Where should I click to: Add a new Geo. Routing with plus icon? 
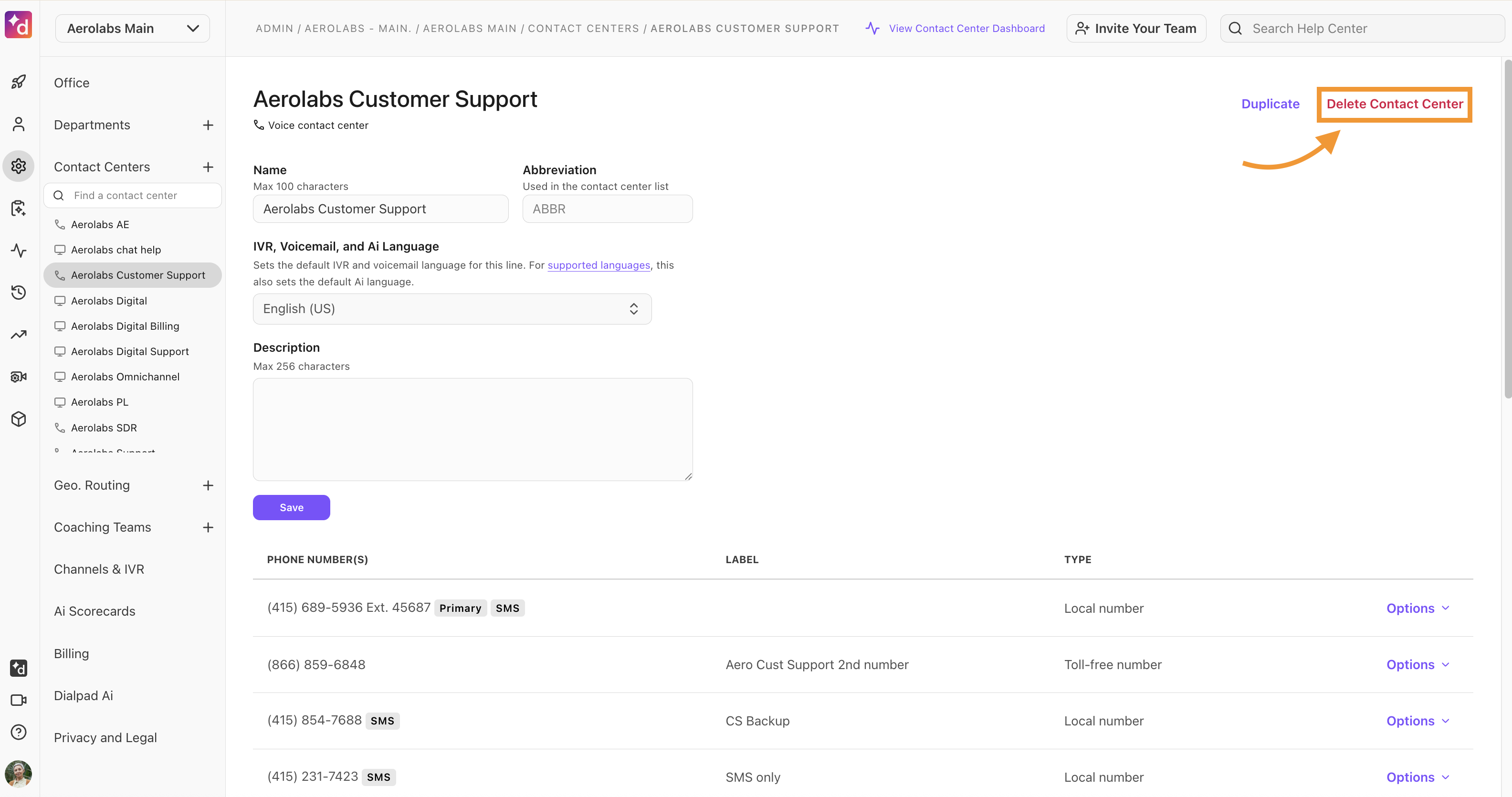pos(208,485)
